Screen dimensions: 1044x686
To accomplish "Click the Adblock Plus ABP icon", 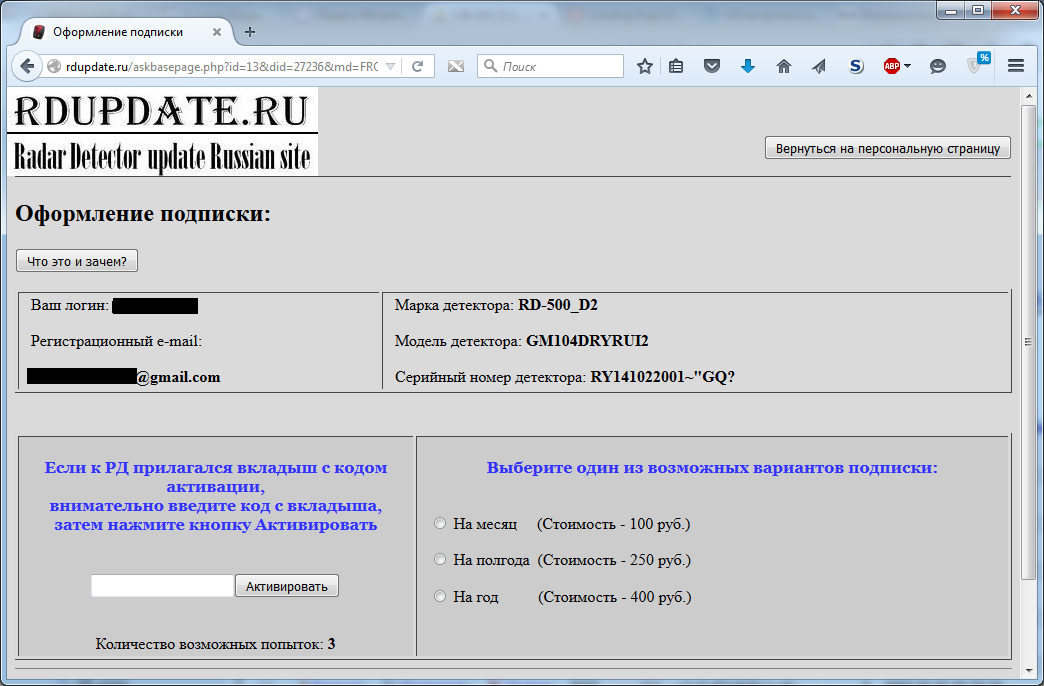I will click(892, 66).
